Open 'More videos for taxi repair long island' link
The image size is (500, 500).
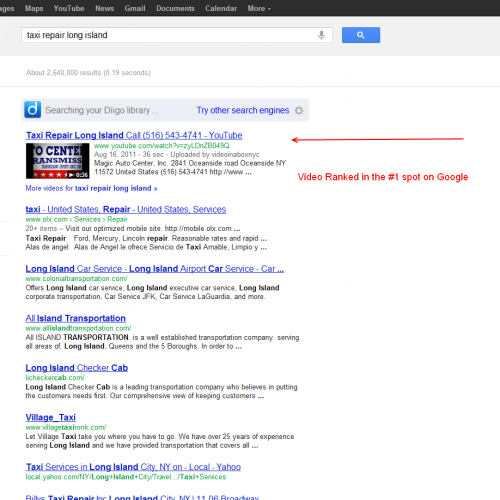[x=91, y=188]
